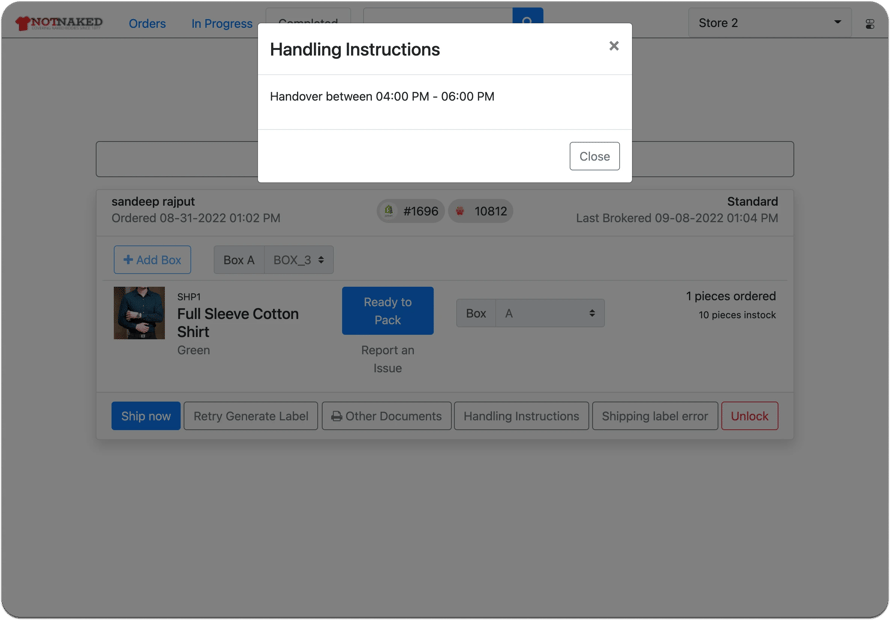Click Handover between 04:00 PM - 06:00 PM text

tap(382, 97)
